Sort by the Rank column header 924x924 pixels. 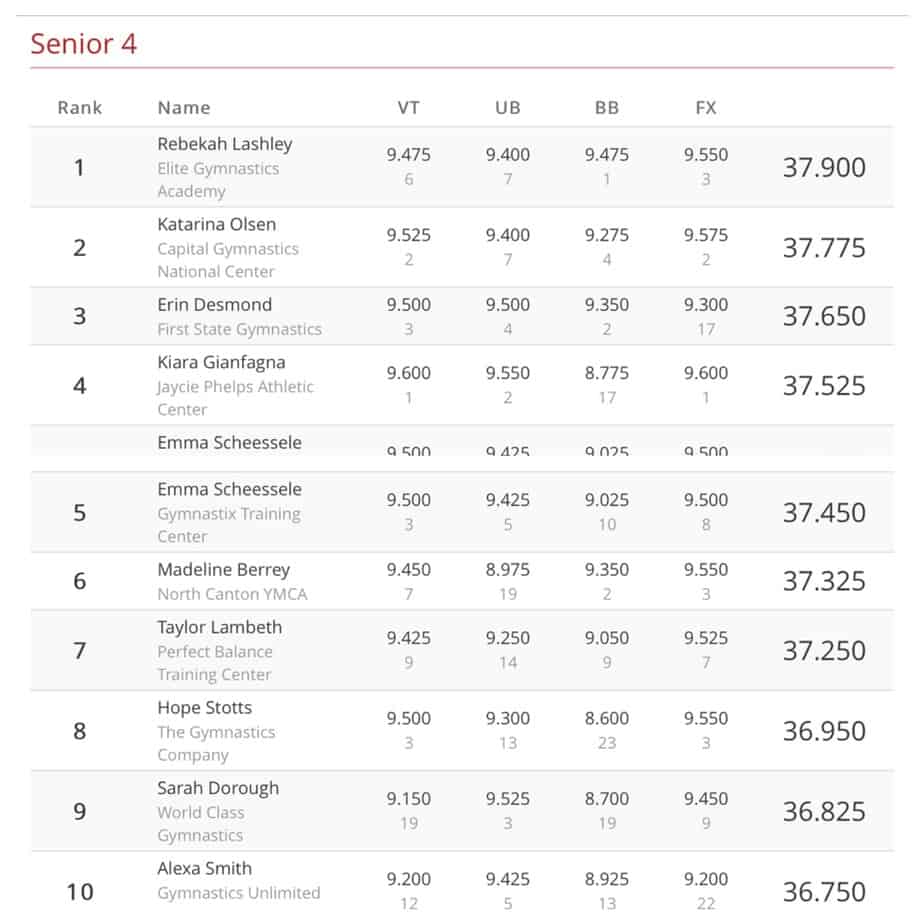[80, 108]
